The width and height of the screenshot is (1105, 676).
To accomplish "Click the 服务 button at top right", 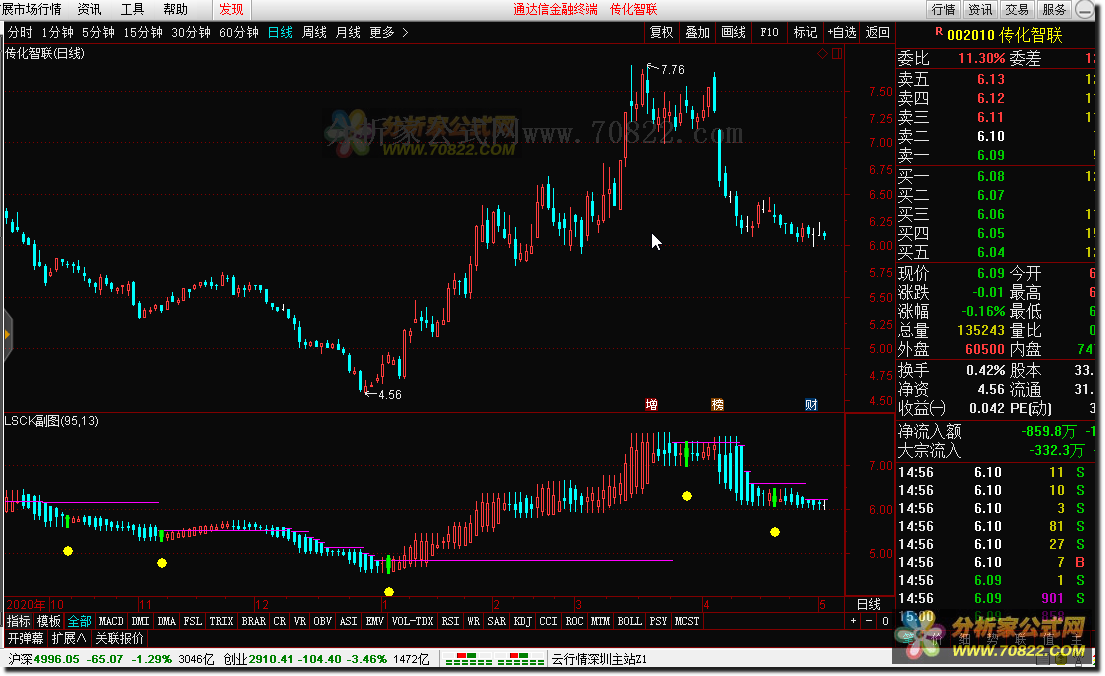I will 1054,9.
